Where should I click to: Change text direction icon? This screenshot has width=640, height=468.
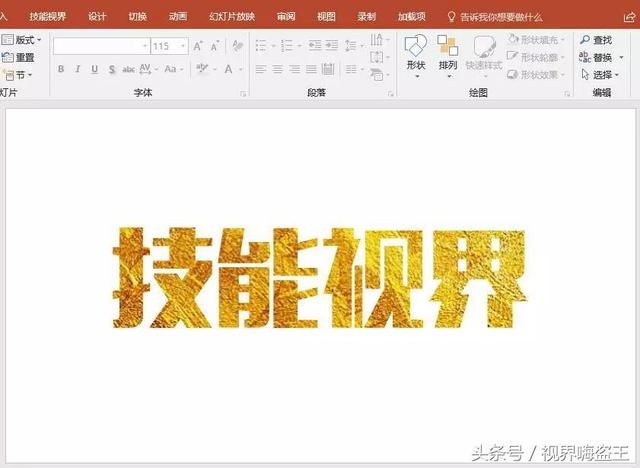pyautogui.click(x=377, y=40)
